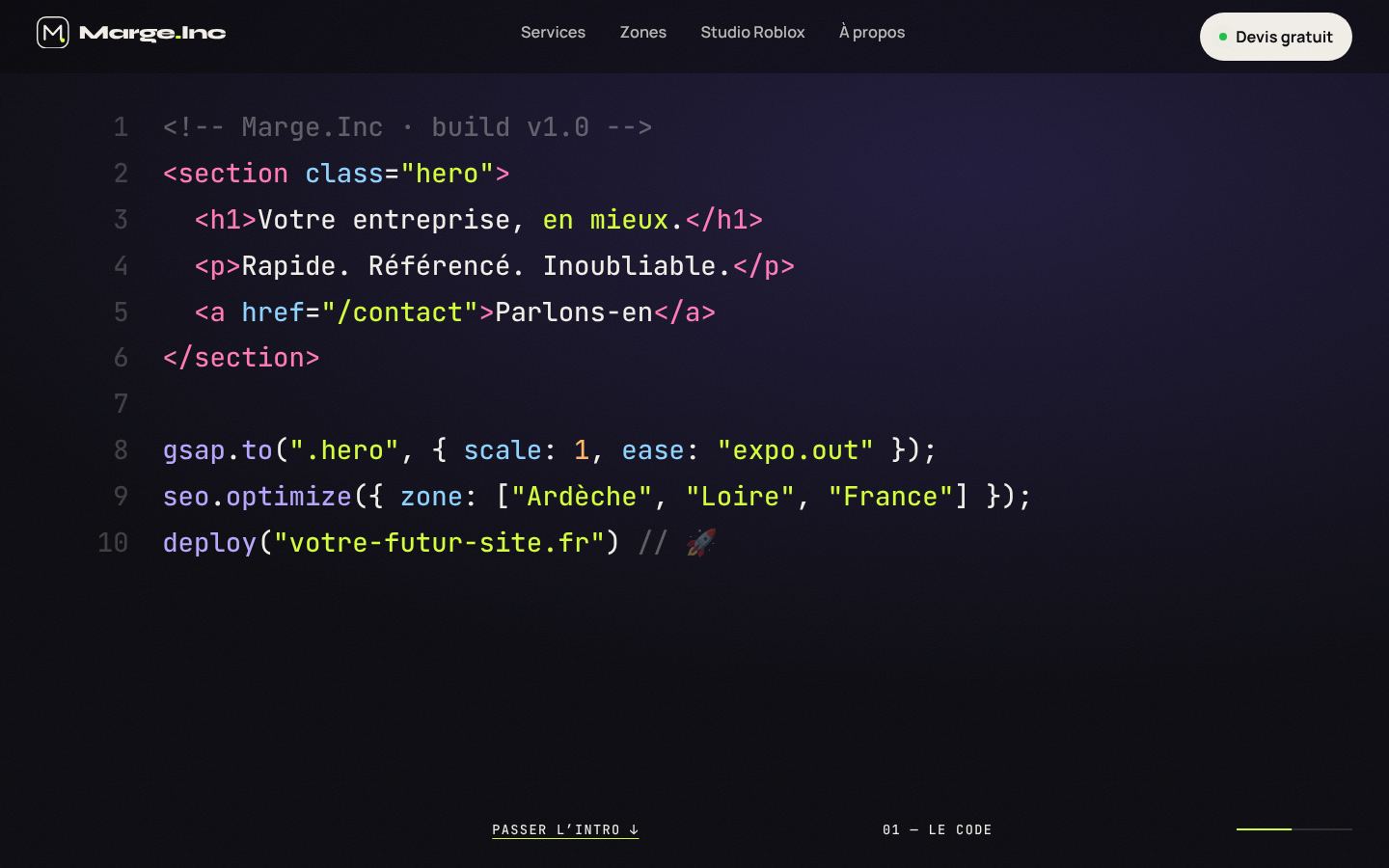The image size is (1389, 868).
Task: Click the "expo.out" string
Action: click(x=796, y=450)
